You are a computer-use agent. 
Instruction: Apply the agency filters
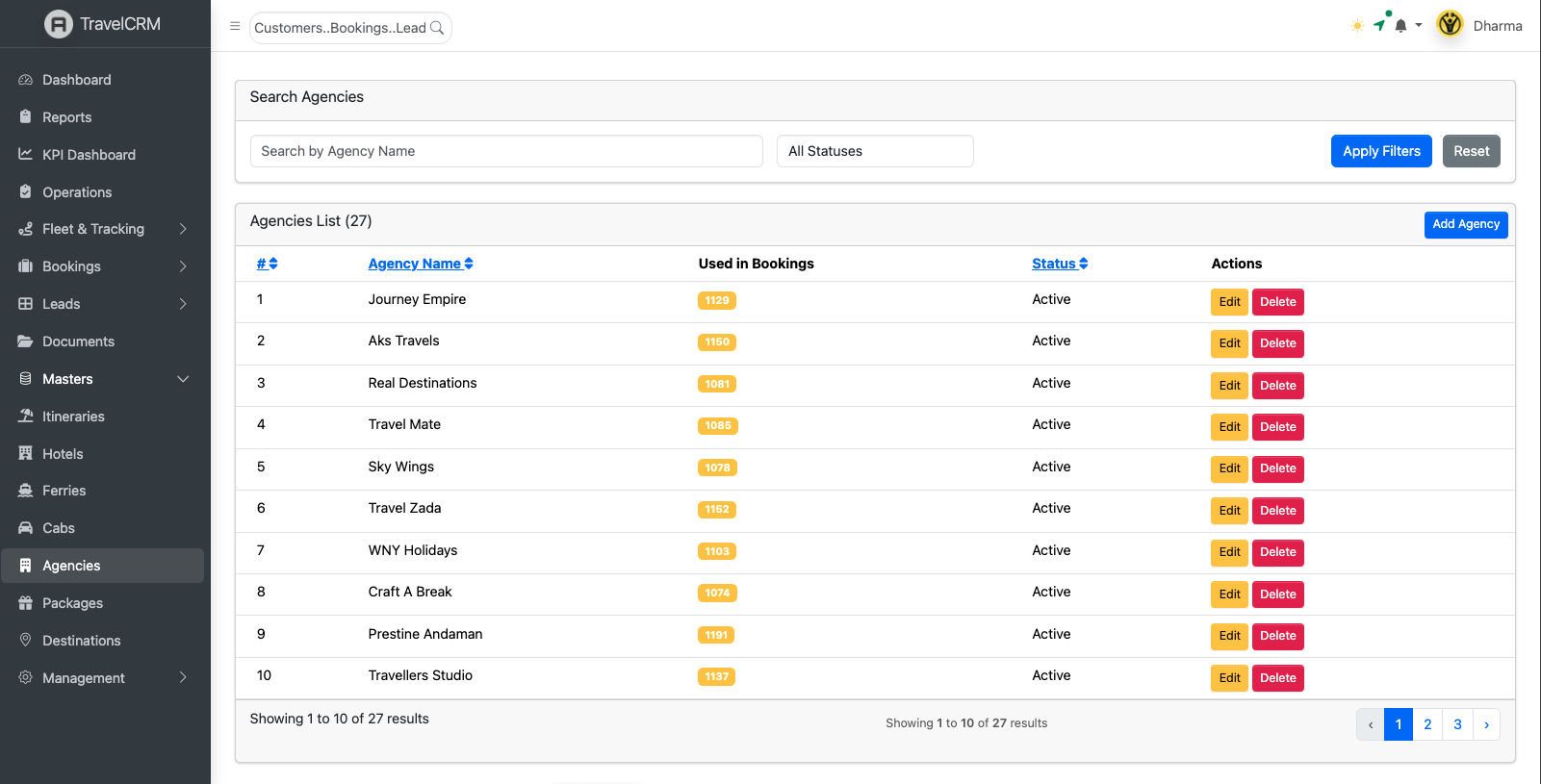tap(1381, 151)
